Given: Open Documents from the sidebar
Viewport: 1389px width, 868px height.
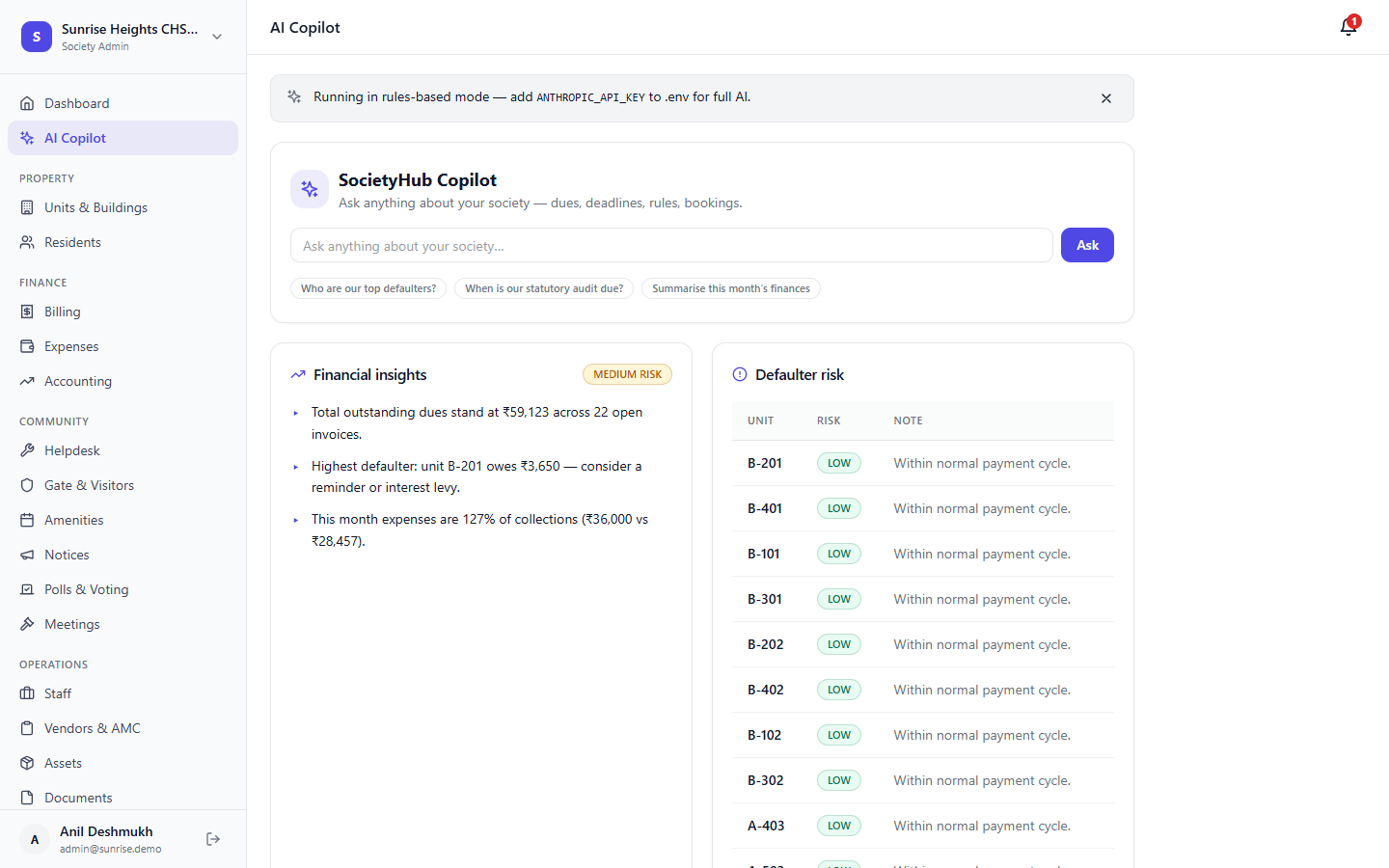Looking at the screenshot, I should click(123, 798).
